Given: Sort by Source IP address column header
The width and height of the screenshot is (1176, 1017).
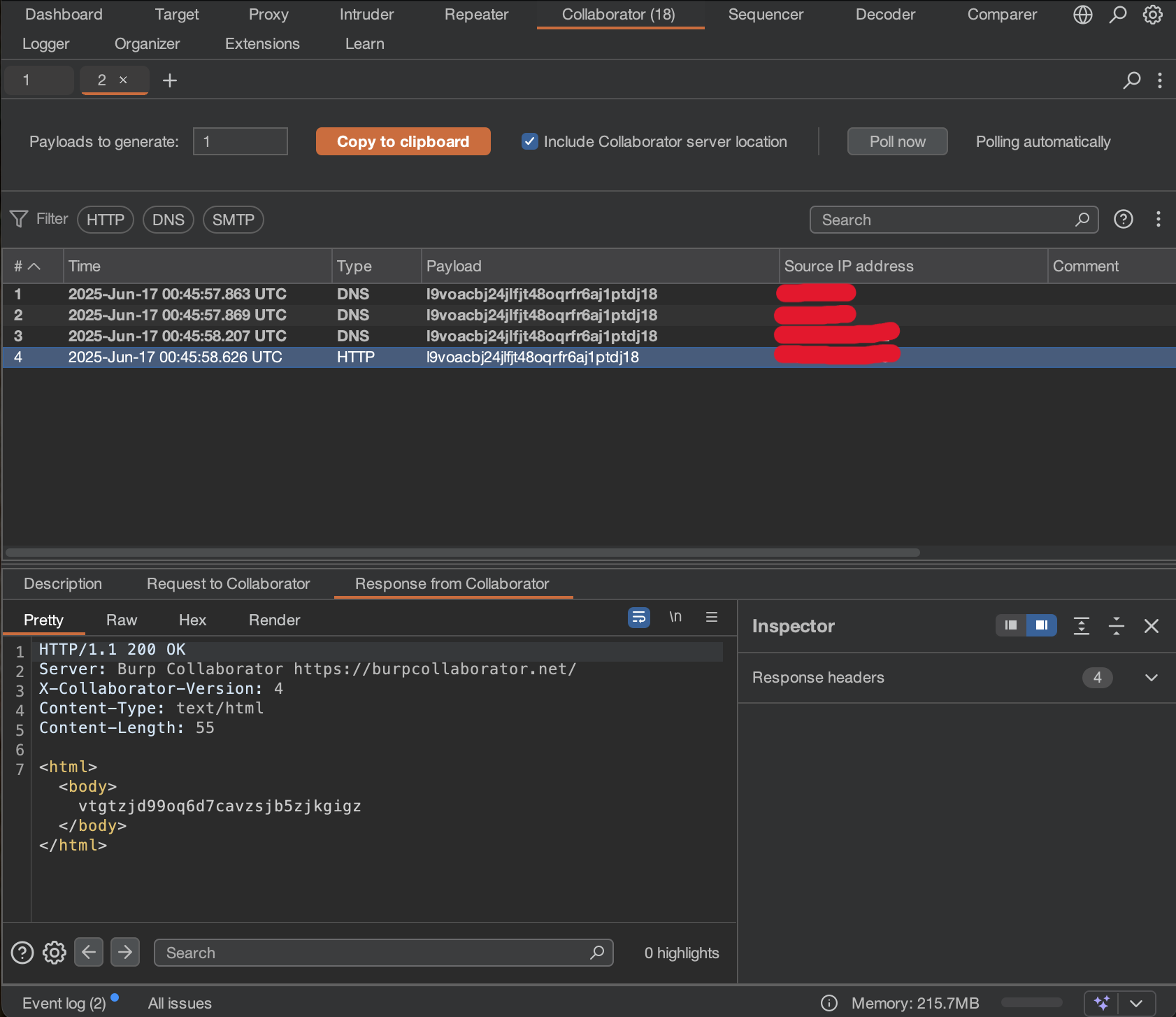Looking at the screenshot, I should point(914,266).
